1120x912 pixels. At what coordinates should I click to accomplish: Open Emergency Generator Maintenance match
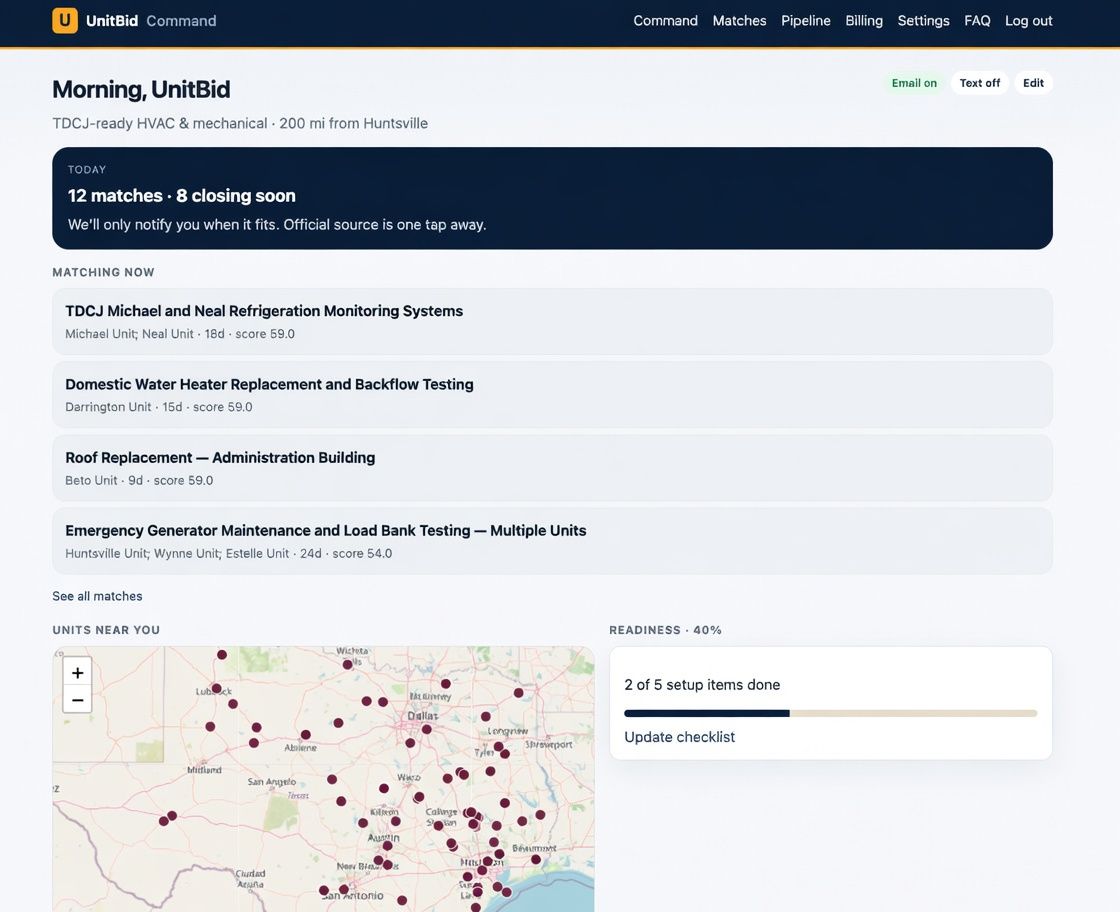(x=552, y=541)
